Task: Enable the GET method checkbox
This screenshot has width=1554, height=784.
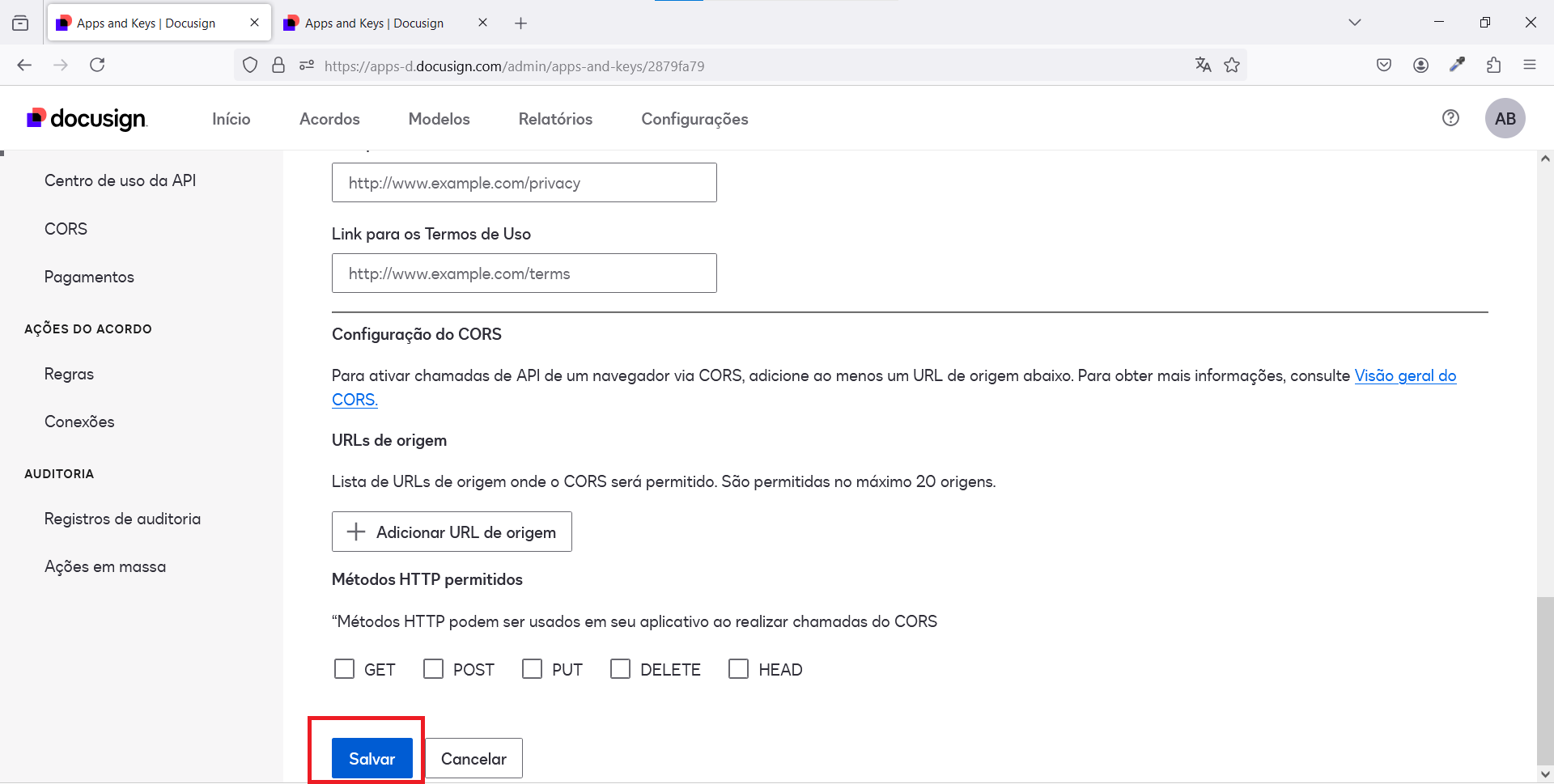Action: tap(345, 669)
